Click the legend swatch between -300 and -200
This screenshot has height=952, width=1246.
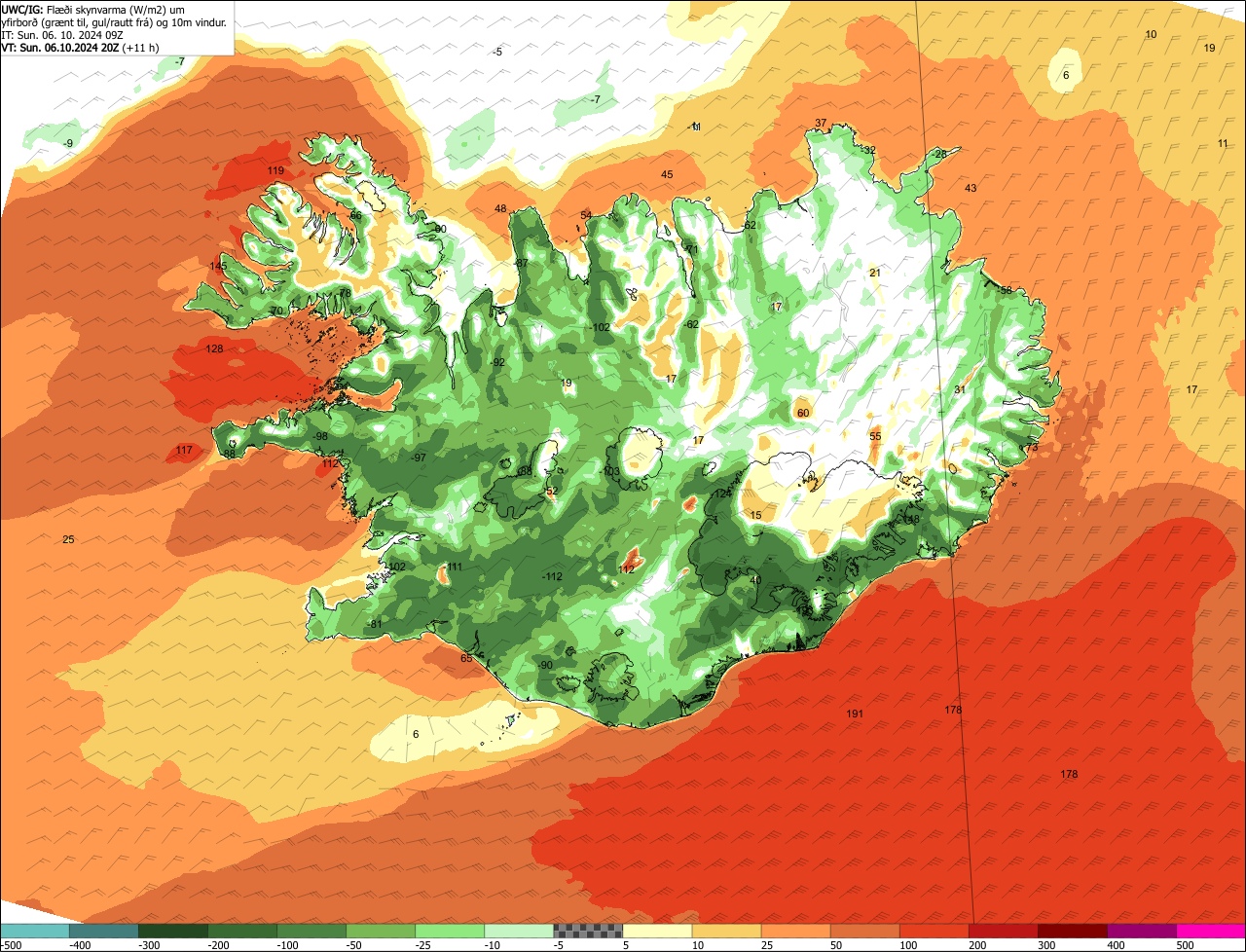point(173,931)
